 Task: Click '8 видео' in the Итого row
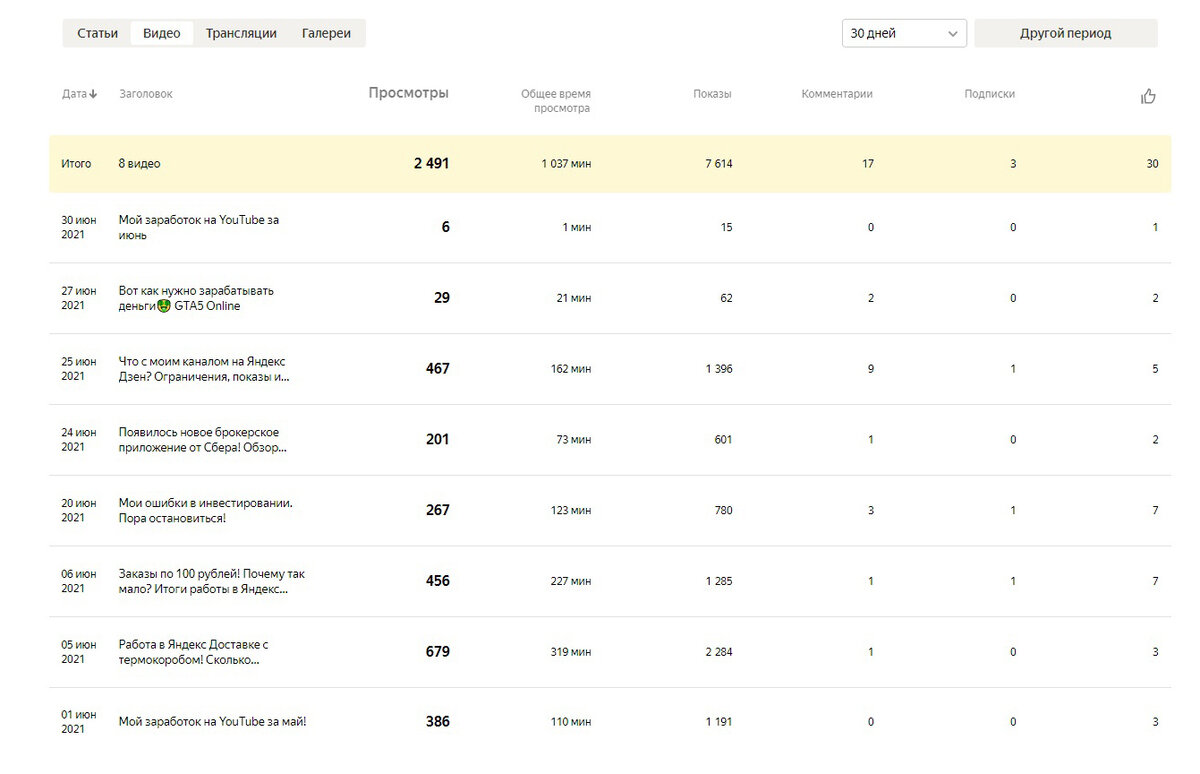point(139,163)
